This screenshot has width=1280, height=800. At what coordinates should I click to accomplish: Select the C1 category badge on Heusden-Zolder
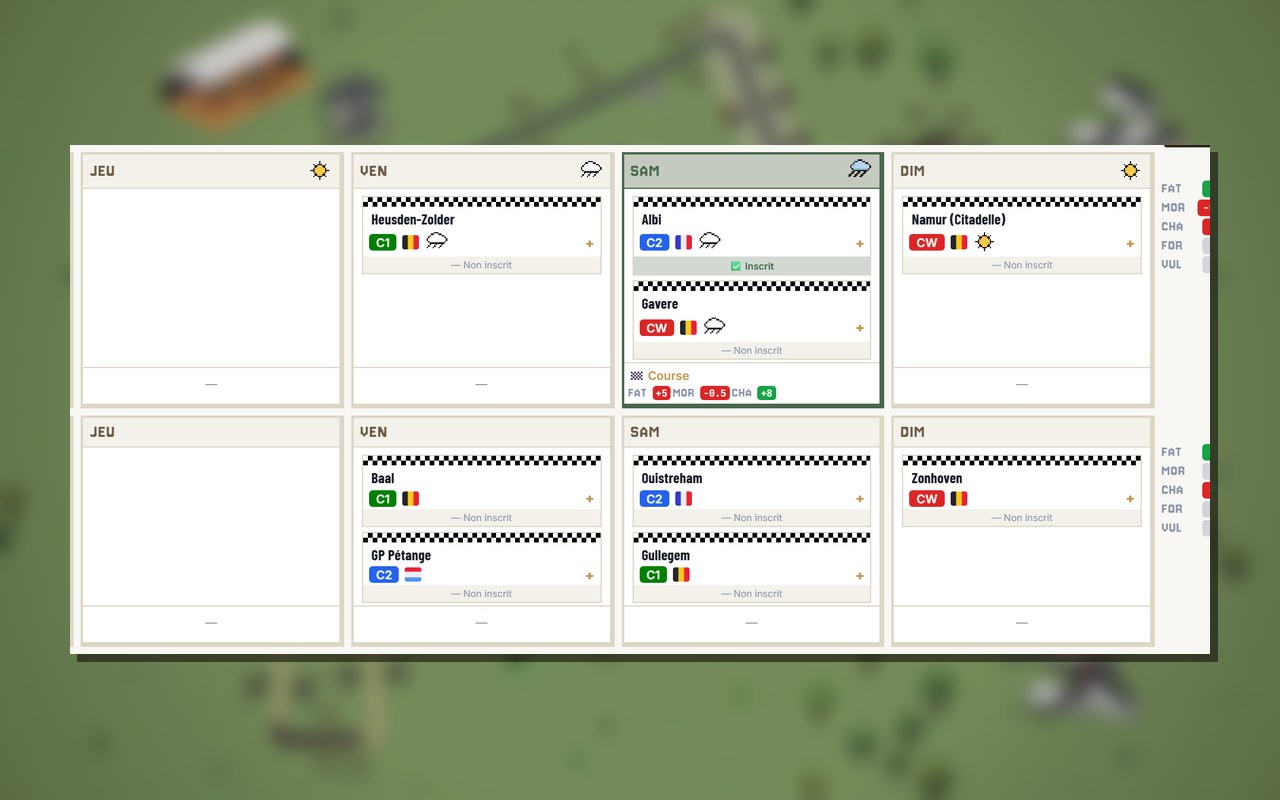point(383,242)
